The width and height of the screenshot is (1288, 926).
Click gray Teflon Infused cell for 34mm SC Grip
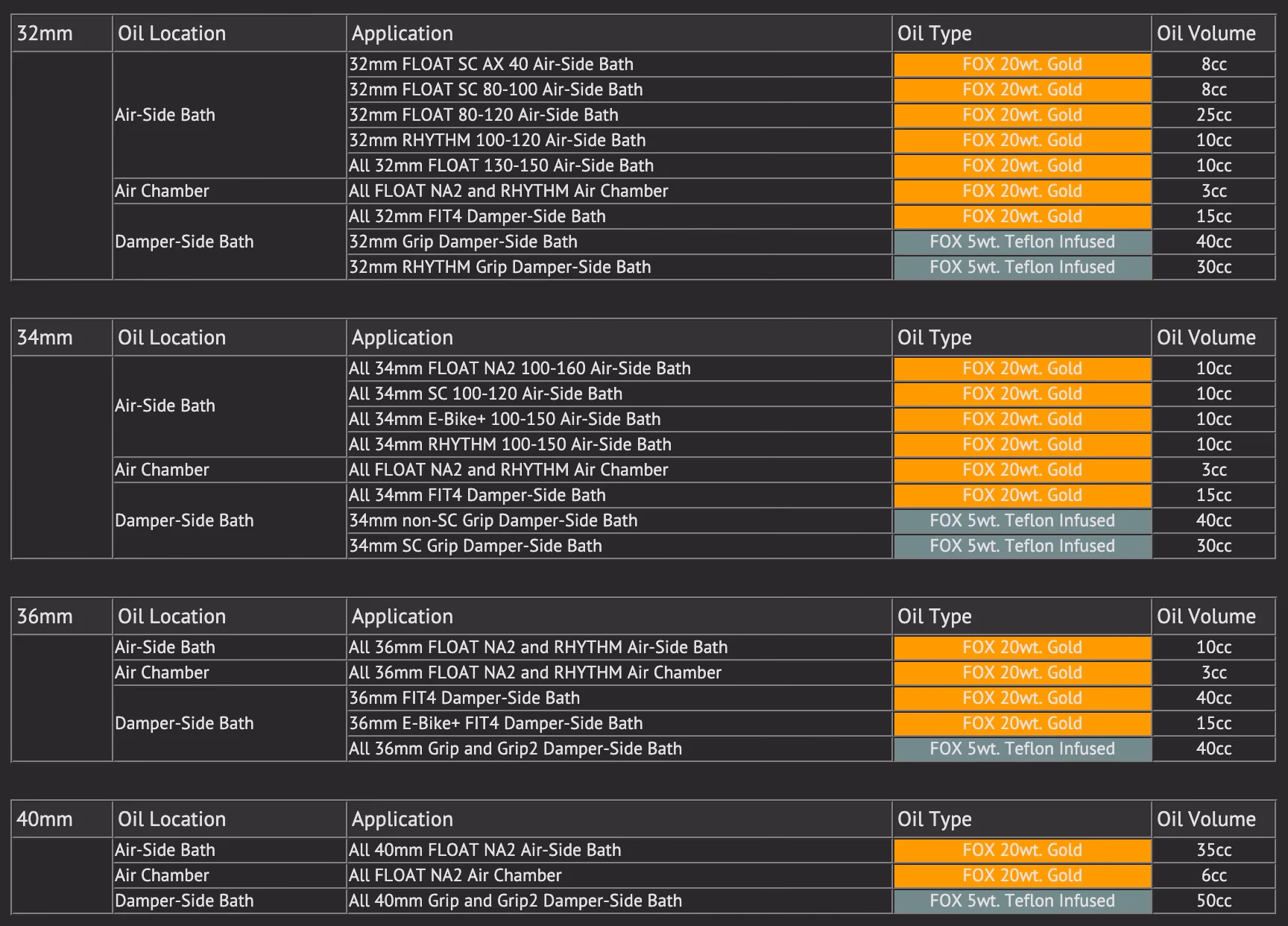[1022, 546]
